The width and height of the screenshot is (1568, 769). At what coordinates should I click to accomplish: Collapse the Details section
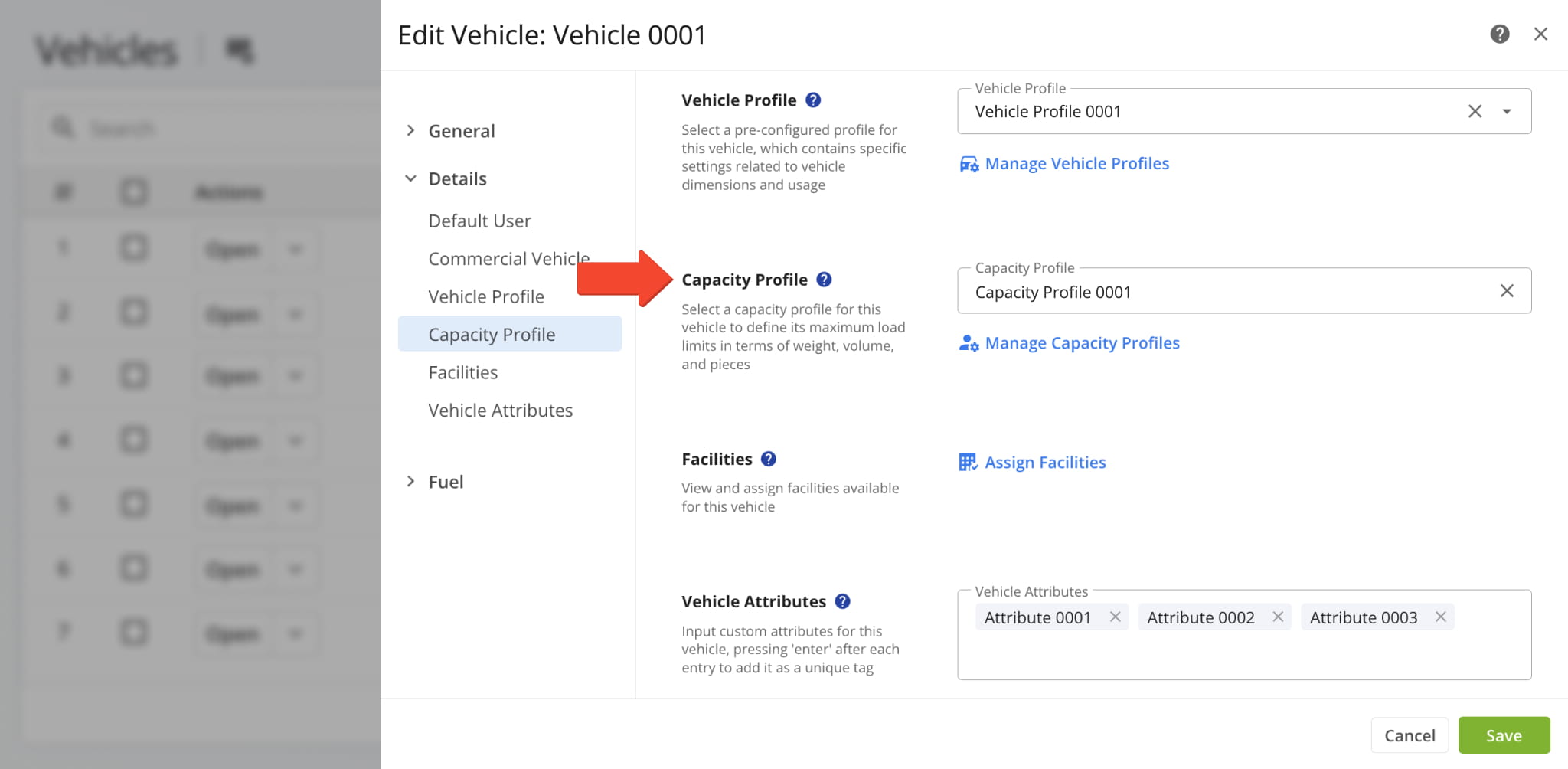411,178
